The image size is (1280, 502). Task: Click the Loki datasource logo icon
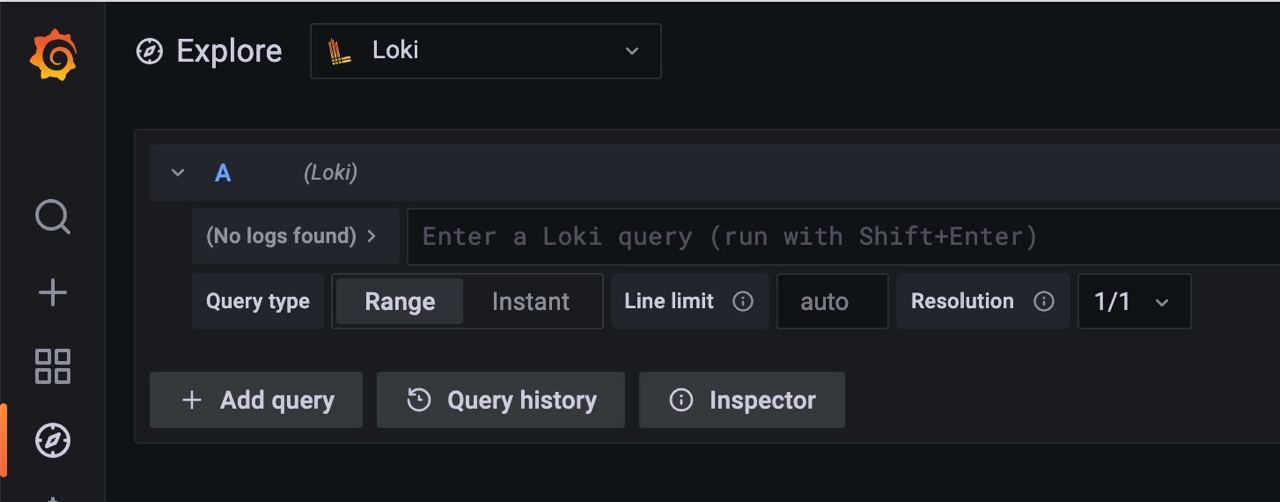(x=340, y=51)
